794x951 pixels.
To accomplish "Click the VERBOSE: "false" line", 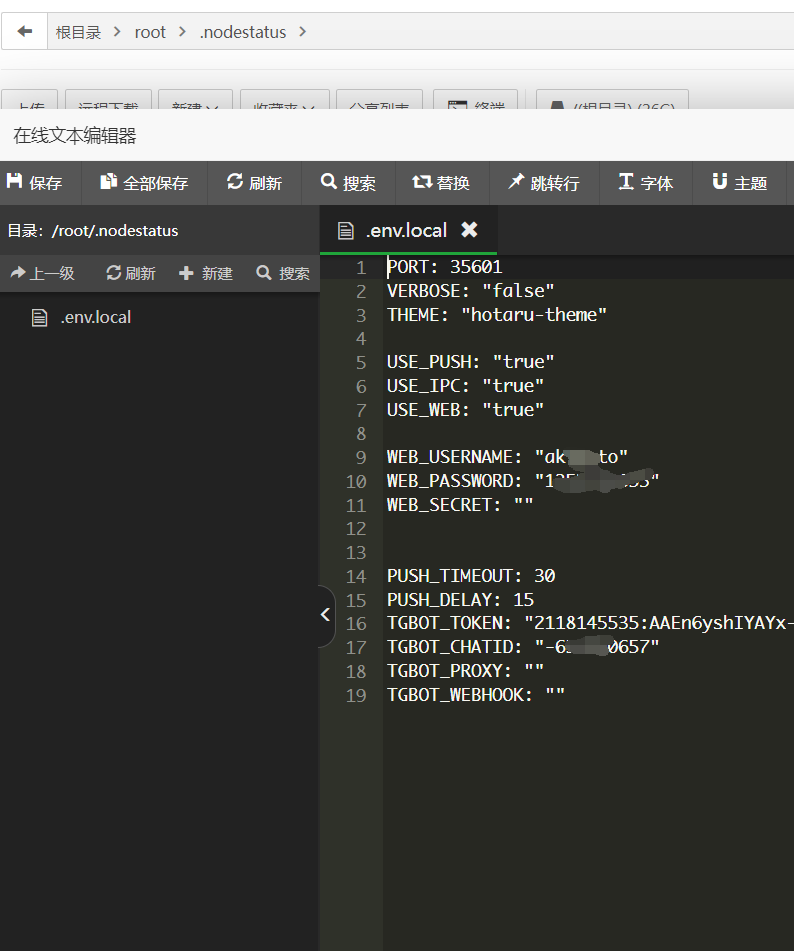I will (470, 291).
